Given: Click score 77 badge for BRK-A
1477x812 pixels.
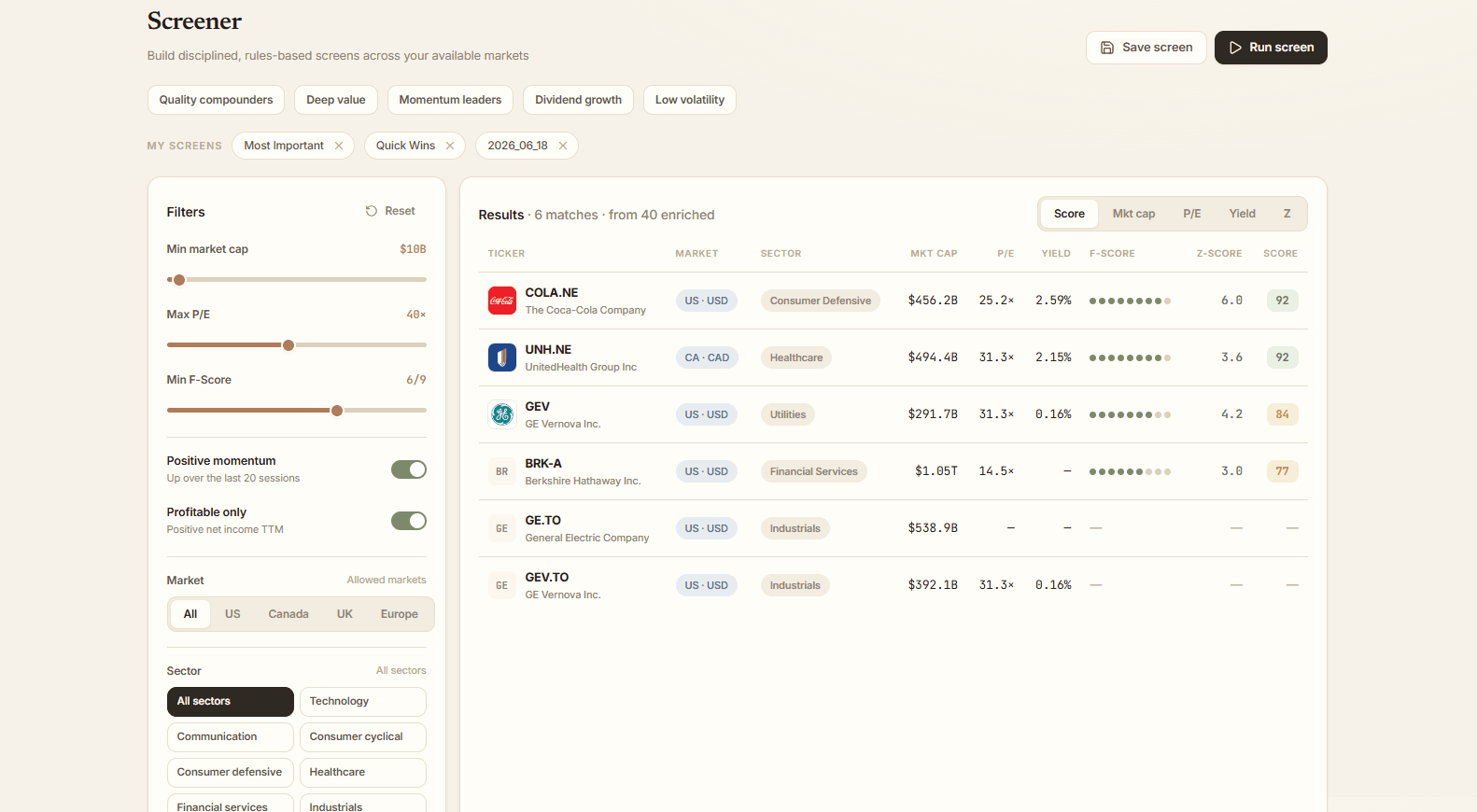Looking at the screenshot, I should click(x=1282, y=471).
